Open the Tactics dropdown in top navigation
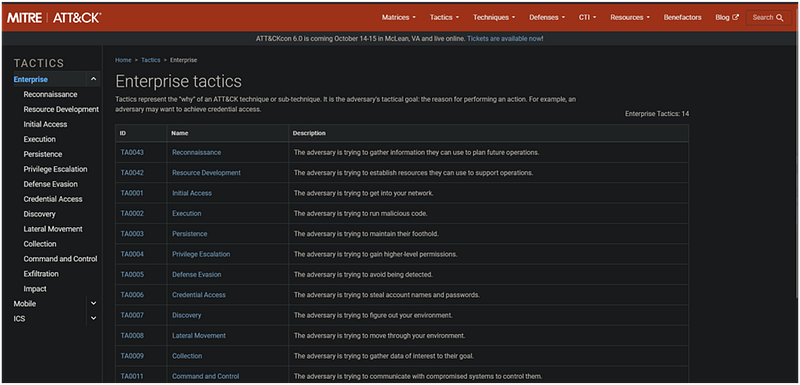This screenshot has height=385, width=800. [444, 17]
